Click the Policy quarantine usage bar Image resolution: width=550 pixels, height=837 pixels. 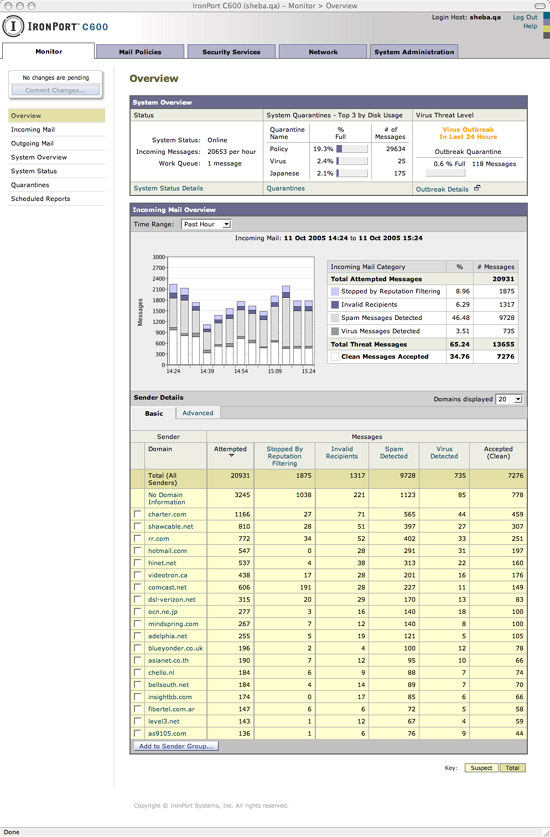[352, 149]
